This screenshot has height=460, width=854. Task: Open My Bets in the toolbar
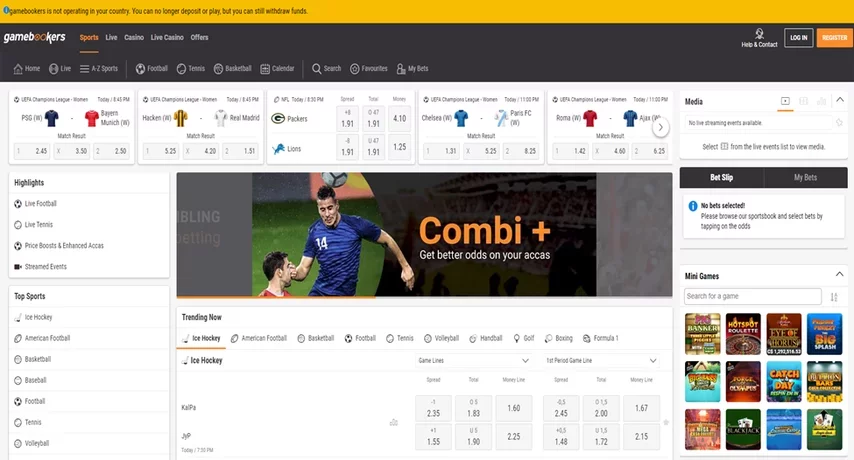pos(412,69)
